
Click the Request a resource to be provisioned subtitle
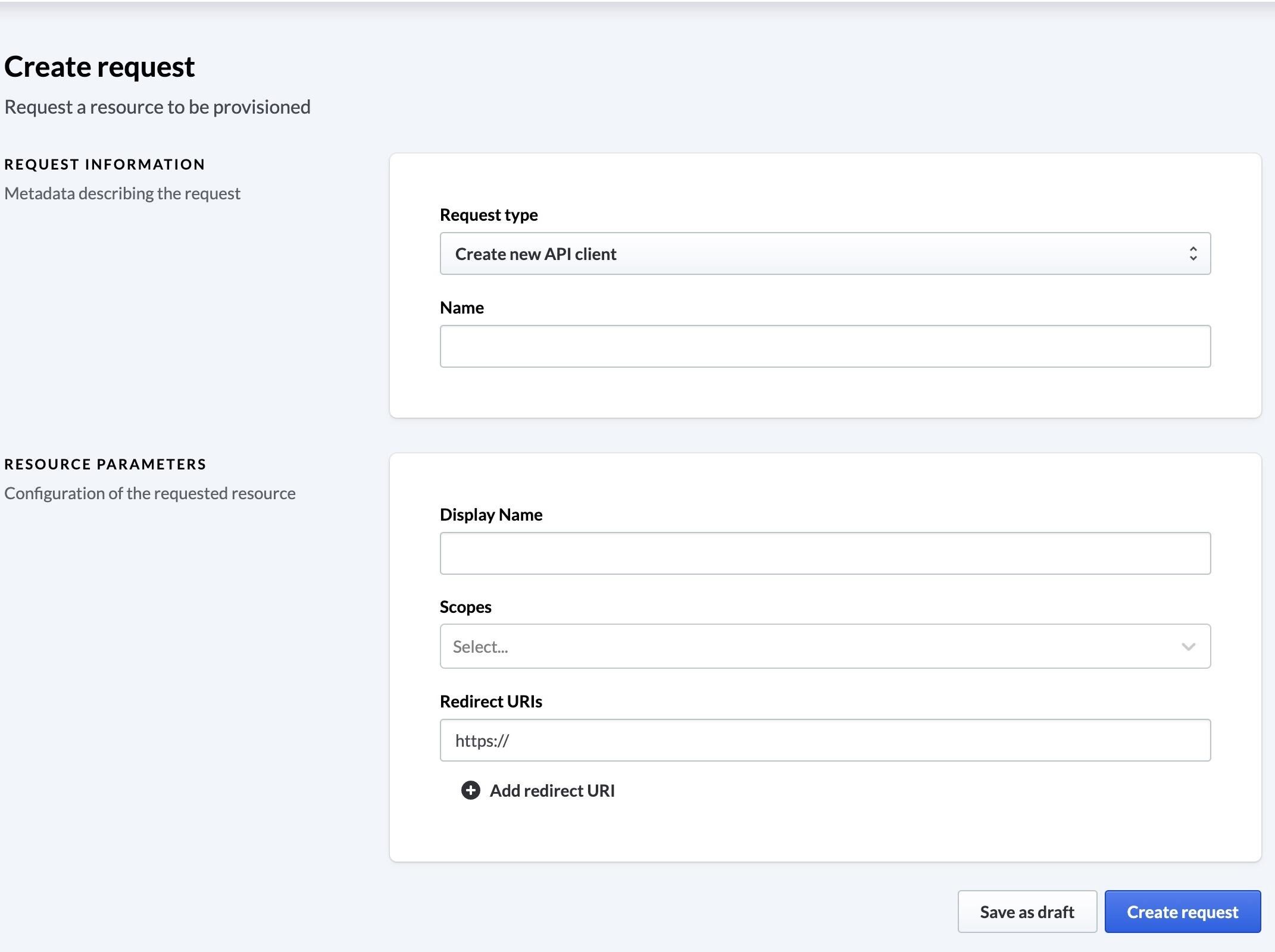[x=157, y=107]
